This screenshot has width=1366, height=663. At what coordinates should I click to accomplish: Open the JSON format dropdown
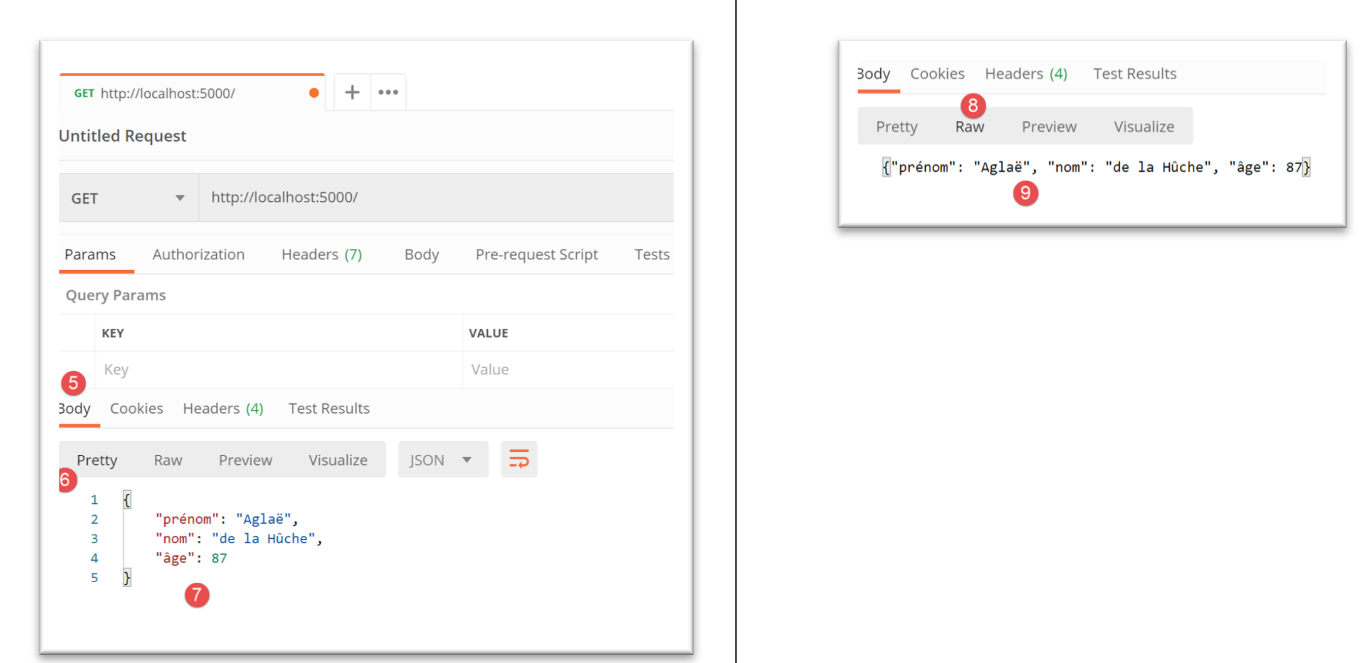point(442,460)
